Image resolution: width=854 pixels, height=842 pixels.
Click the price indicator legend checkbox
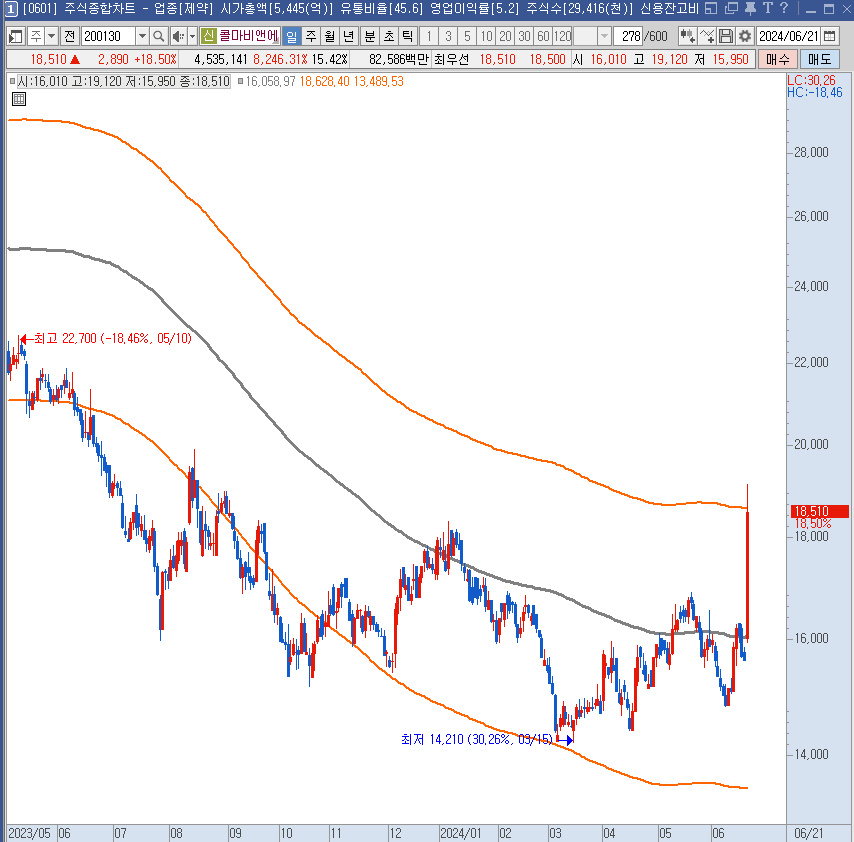tap(13, 82)
